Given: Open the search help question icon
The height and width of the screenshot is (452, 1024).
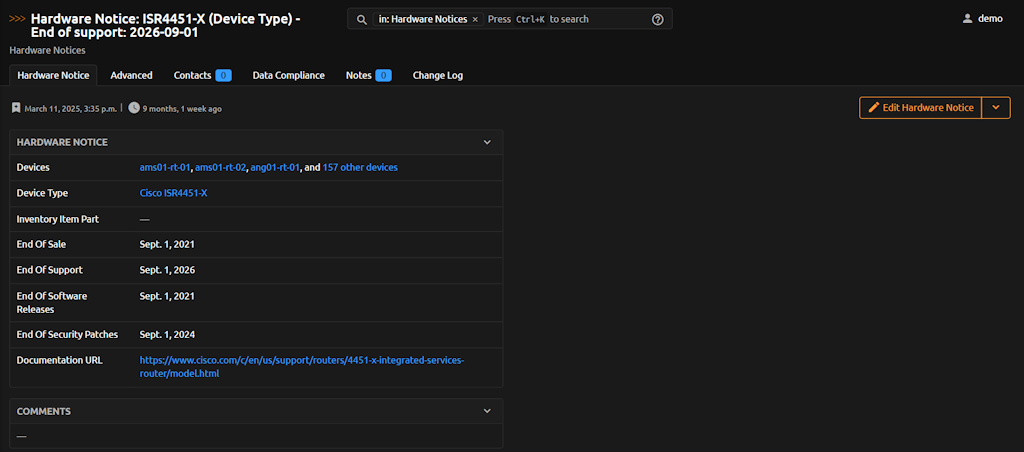Looking at the screenshot, I should click(657, 19).
